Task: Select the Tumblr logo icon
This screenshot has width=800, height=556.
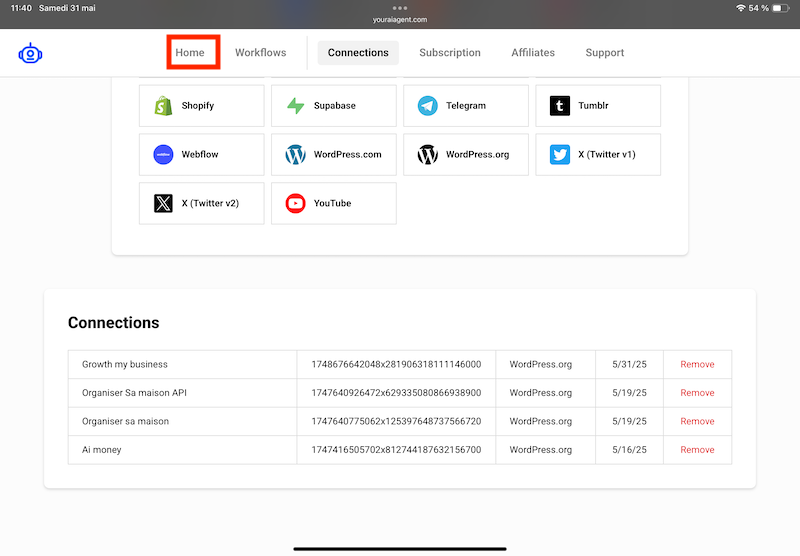Action: pyautogui.click(x=560, y=106)
